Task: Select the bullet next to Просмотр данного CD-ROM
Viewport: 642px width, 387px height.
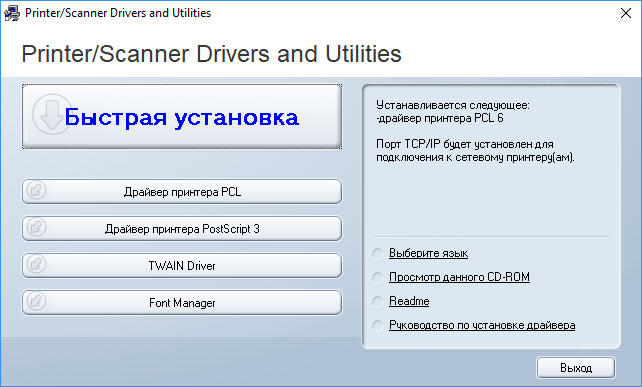Action: (x=378, y=277)
